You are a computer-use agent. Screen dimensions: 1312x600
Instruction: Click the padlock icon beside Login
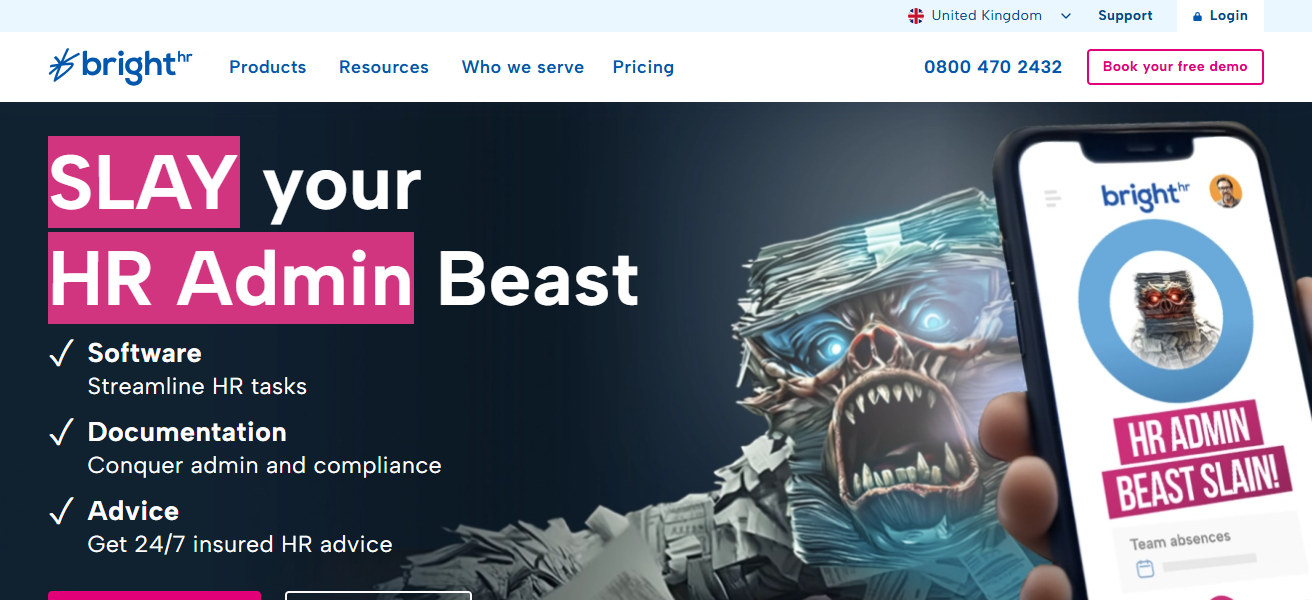click(x=1198, y=16)
